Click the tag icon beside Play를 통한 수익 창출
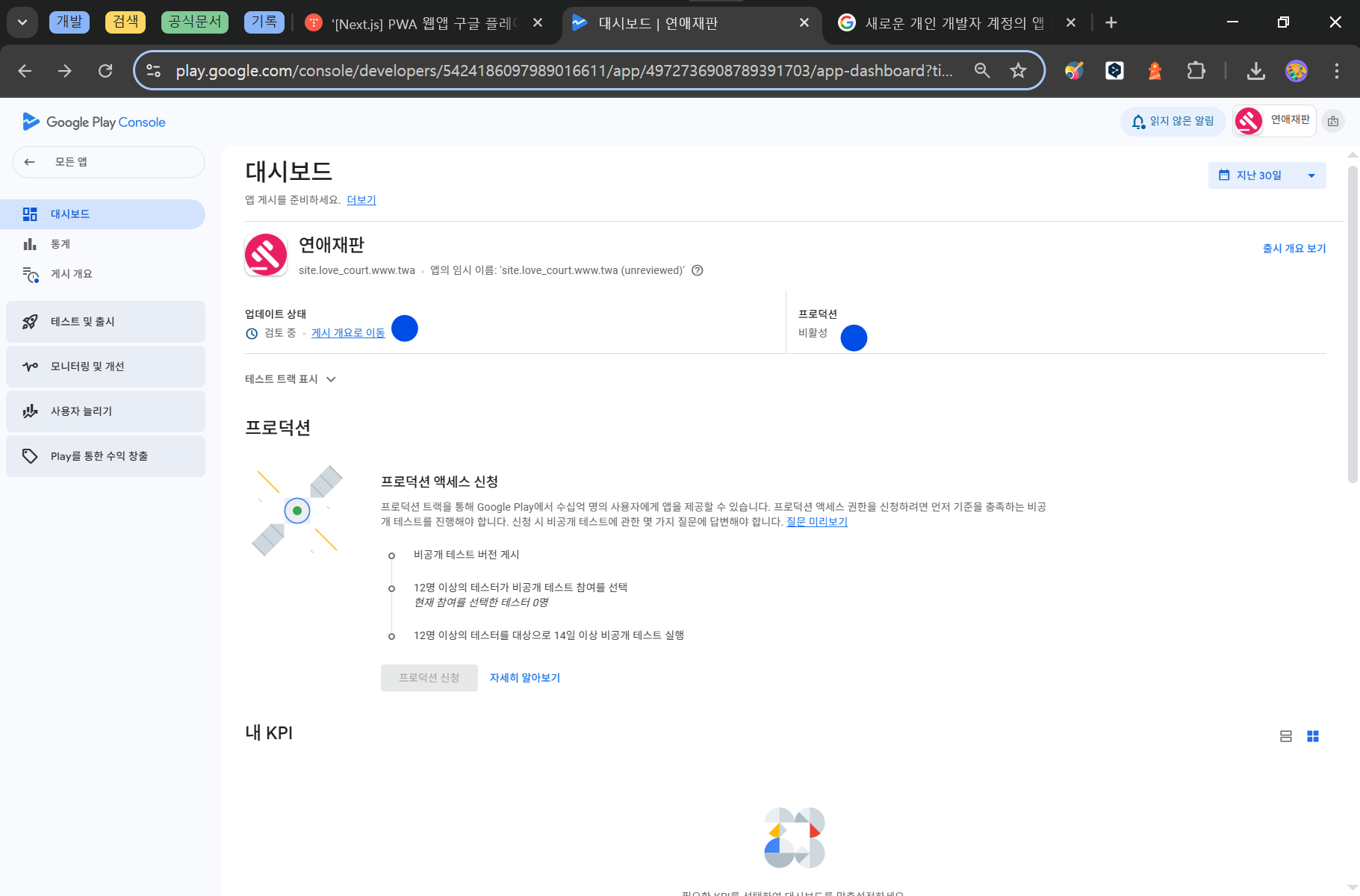Screen dimensions: 1360x896 pos(30,456)
